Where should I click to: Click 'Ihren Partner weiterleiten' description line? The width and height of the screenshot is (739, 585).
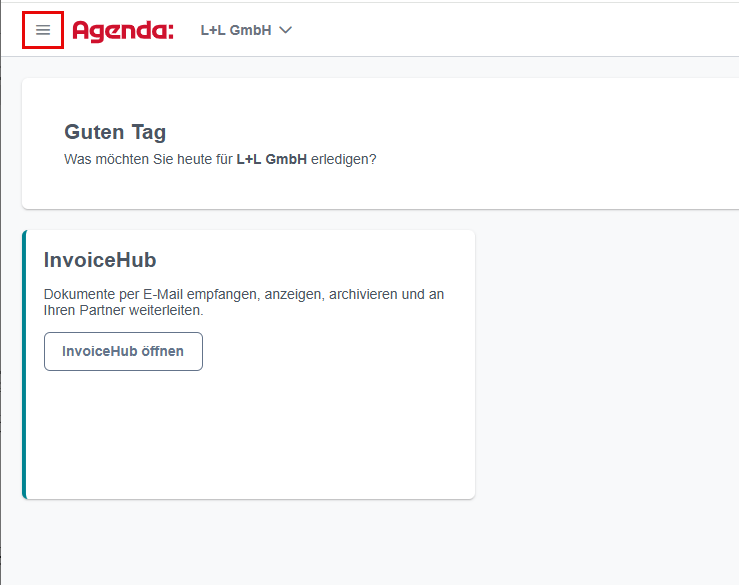point(123,310)
